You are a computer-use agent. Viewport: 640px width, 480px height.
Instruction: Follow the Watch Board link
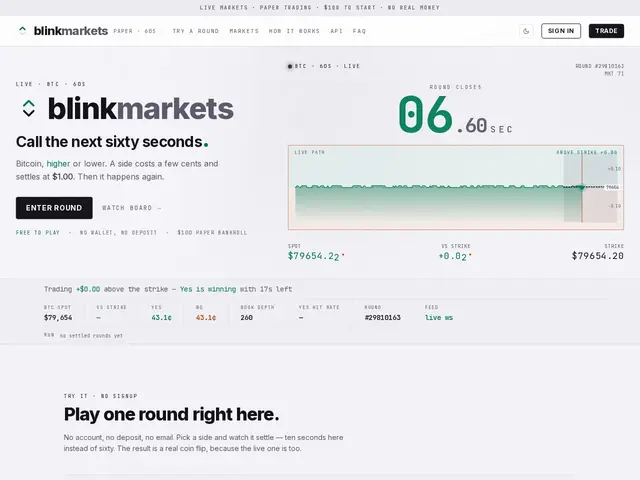[132, 208]
